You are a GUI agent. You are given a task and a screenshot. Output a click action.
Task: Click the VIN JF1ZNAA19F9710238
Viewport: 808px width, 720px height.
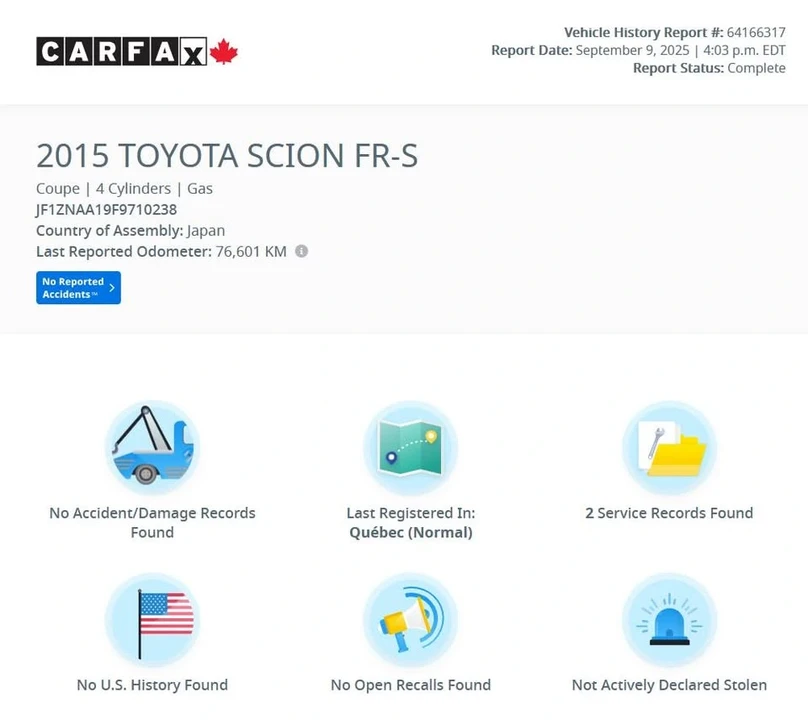[107, 210]
